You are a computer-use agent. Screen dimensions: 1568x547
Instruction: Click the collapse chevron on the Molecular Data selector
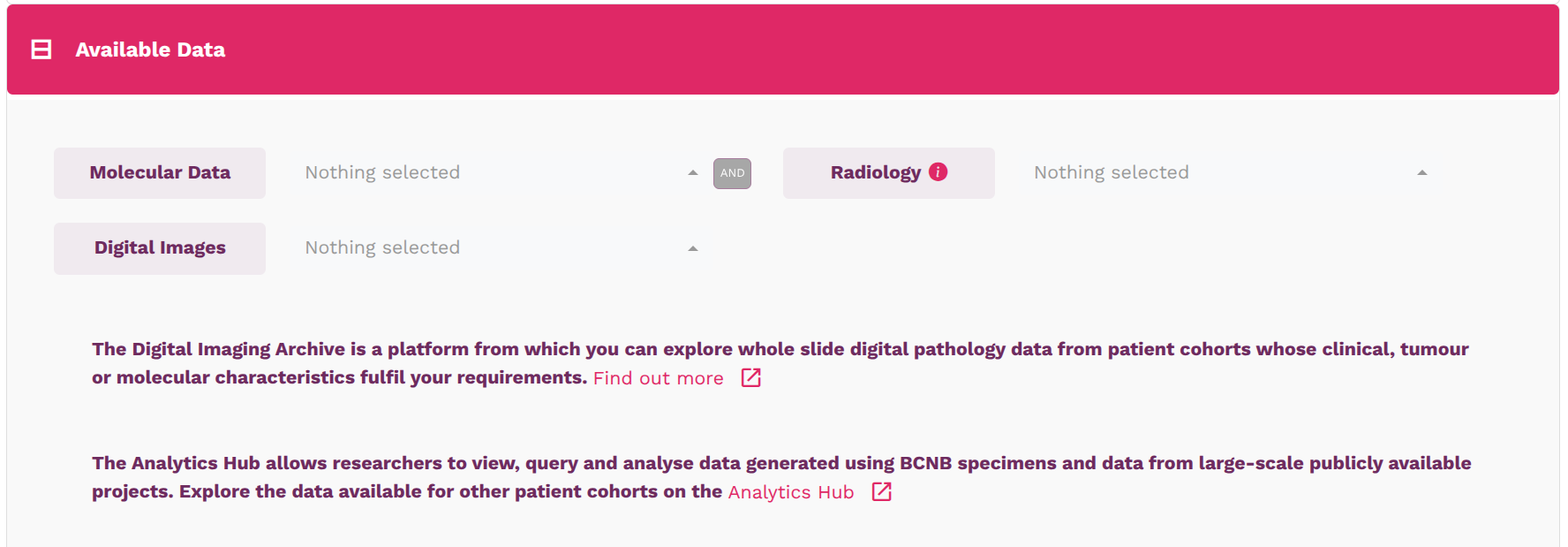pos(694,173)
